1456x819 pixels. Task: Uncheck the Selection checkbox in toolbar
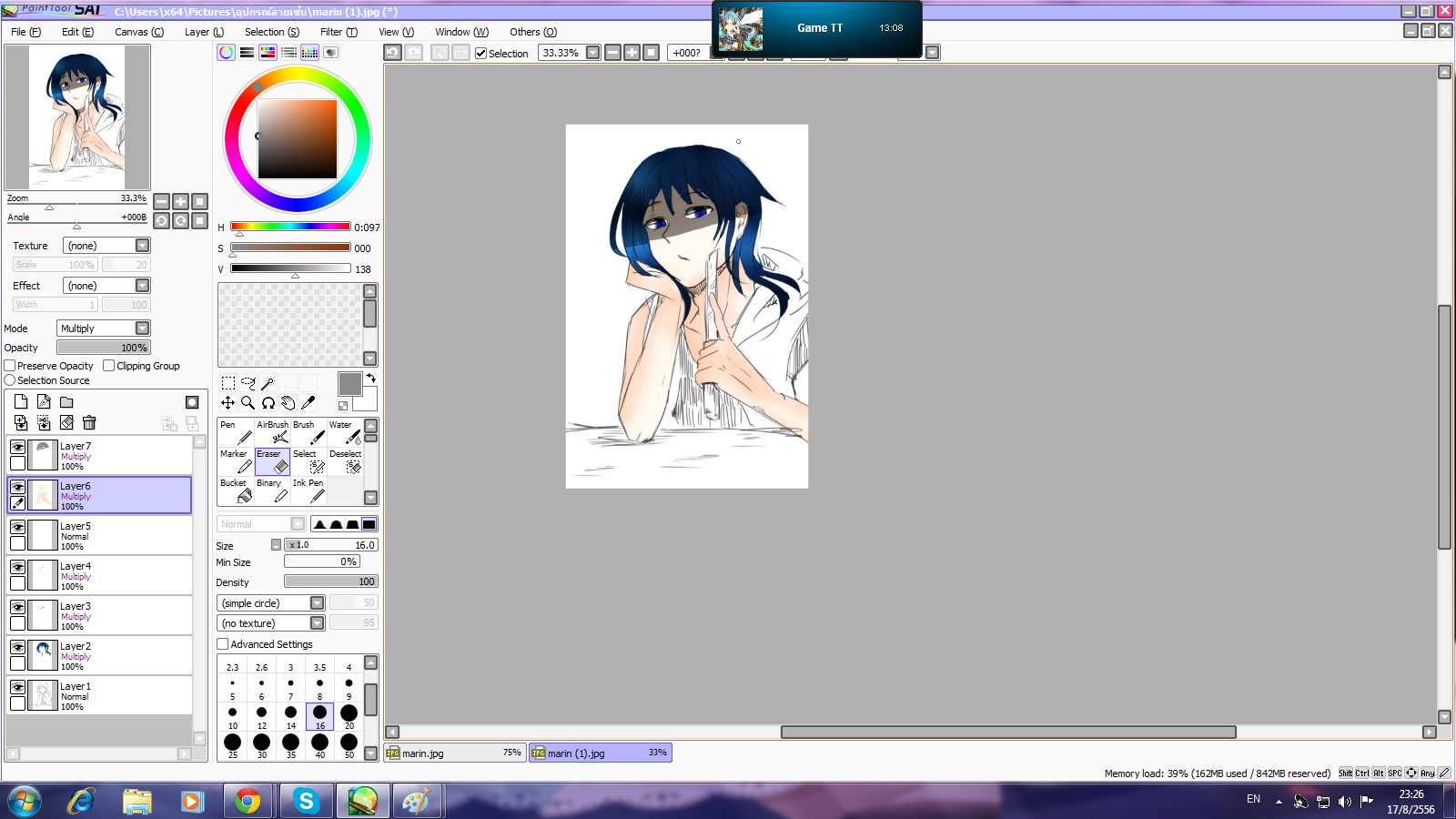pyautogui.click(x=481, y=54)
